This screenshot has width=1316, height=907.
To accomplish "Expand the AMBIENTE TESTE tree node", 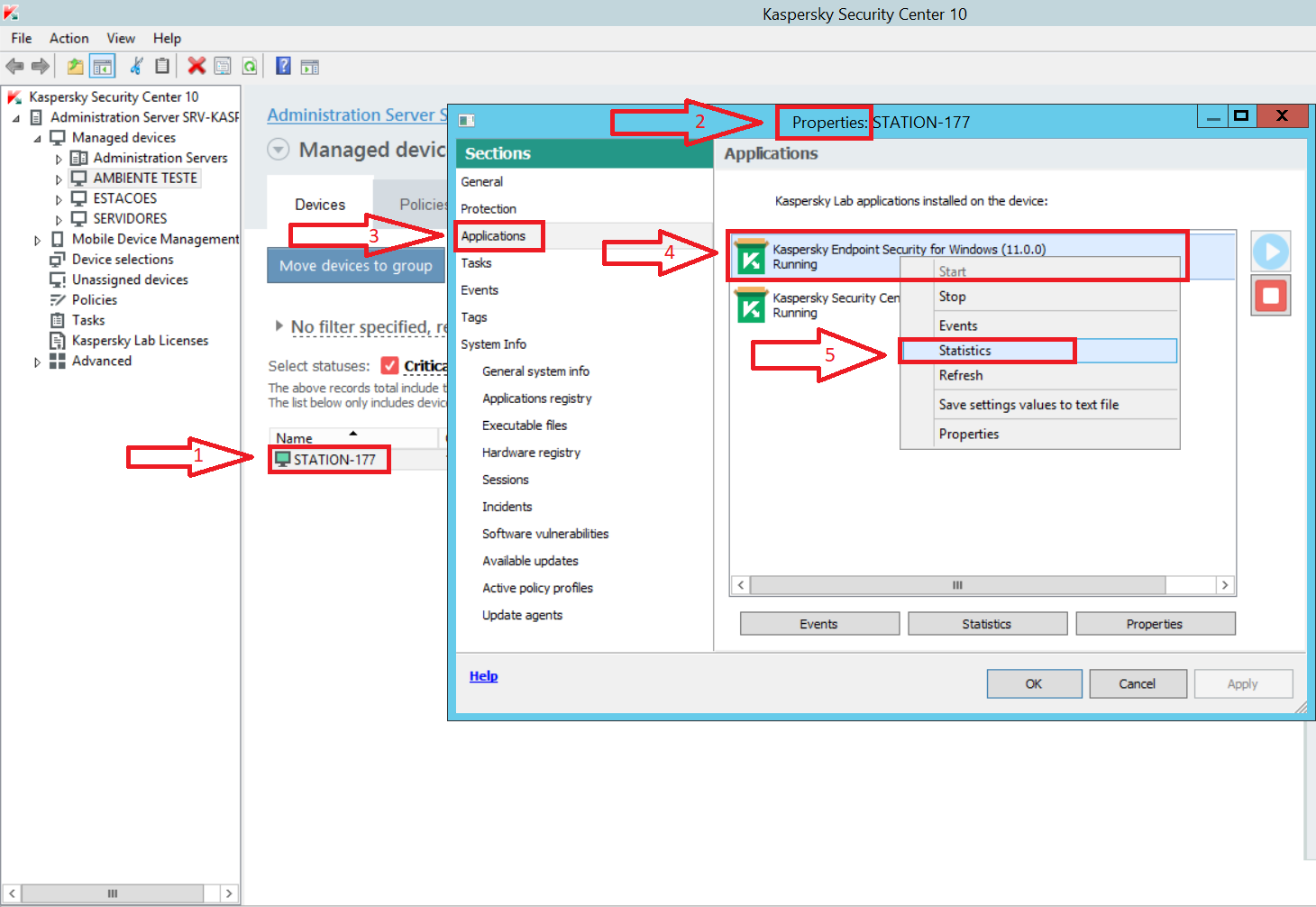I will 59,179.
